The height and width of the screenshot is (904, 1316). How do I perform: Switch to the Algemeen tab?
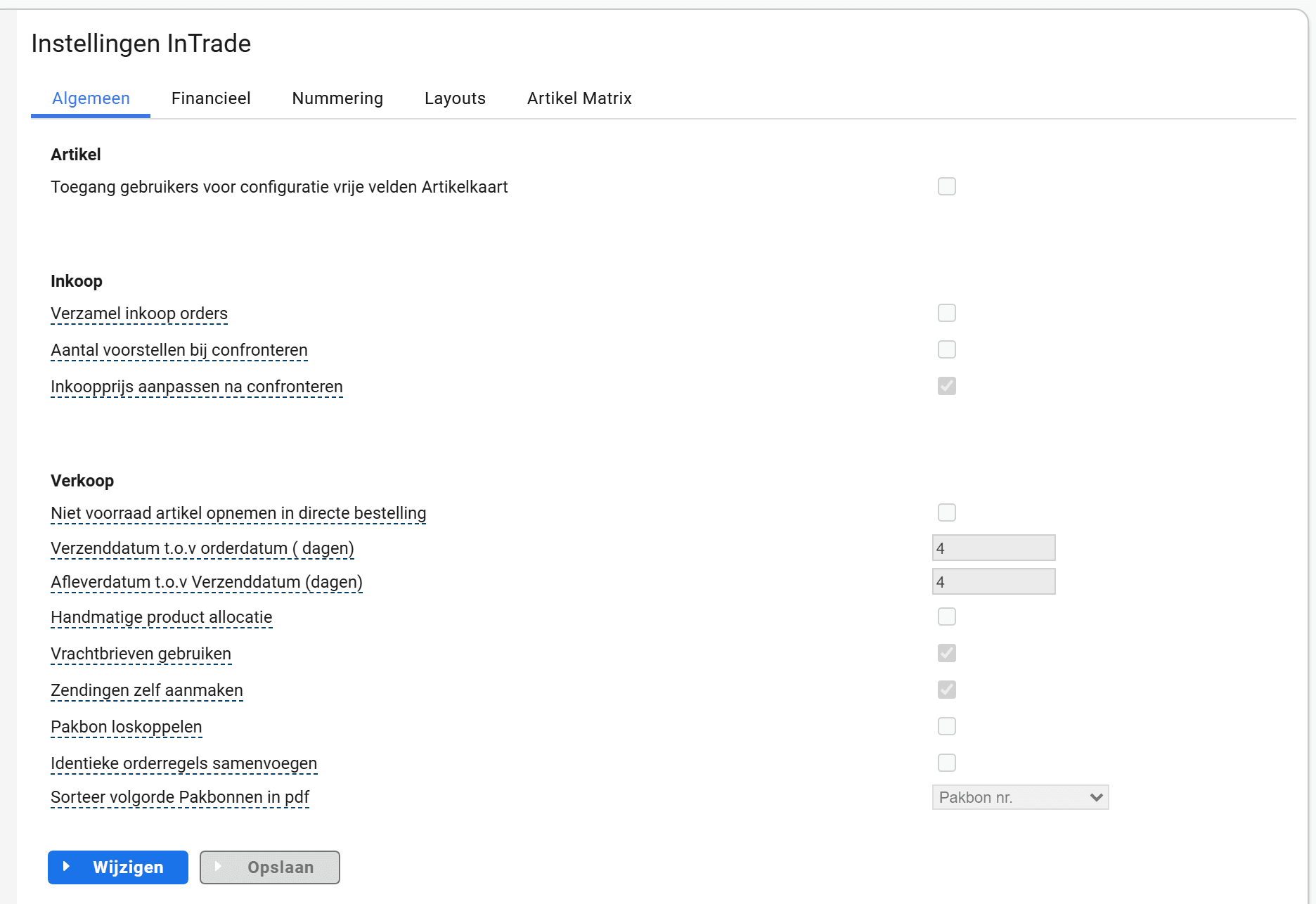pyautogui.click(x=91, y=98)
